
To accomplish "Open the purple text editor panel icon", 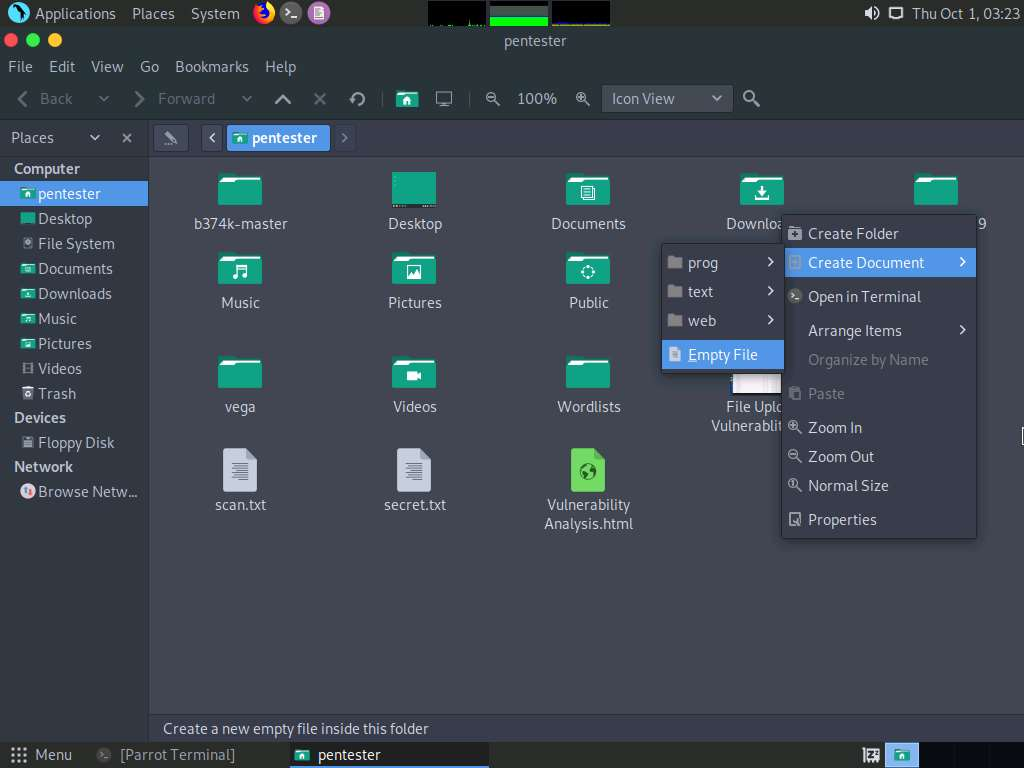I will click(319, 12).
